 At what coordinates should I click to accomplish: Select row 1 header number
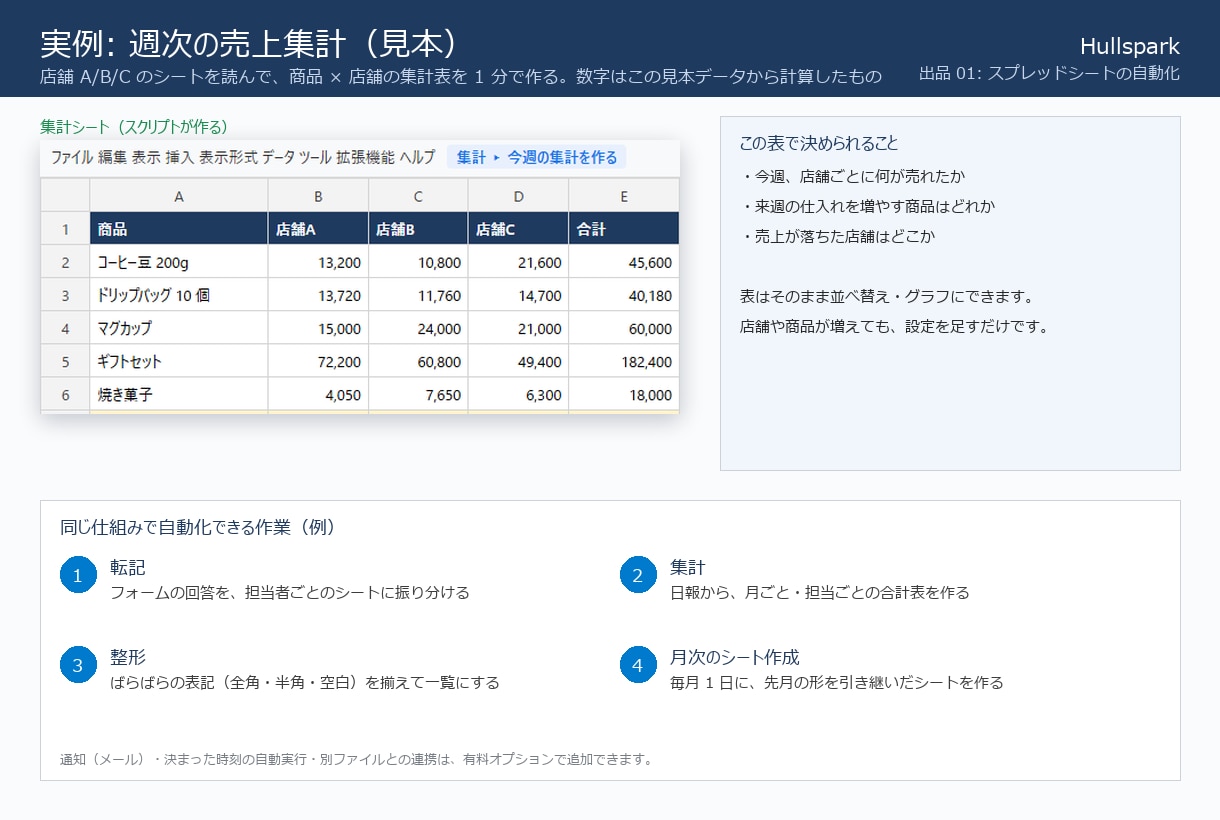coord(65,229)
